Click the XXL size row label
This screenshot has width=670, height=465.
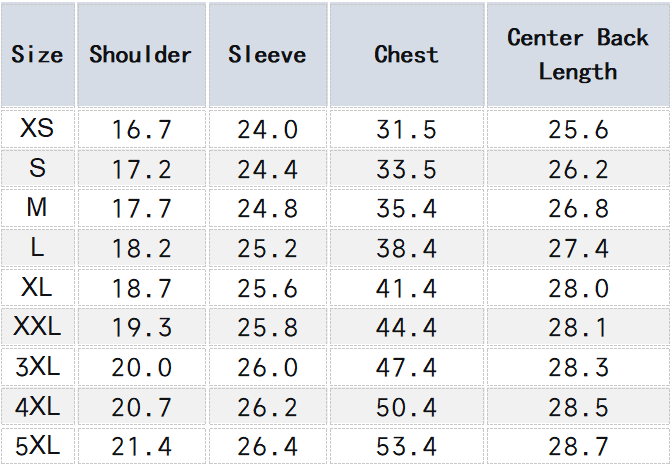37,327
